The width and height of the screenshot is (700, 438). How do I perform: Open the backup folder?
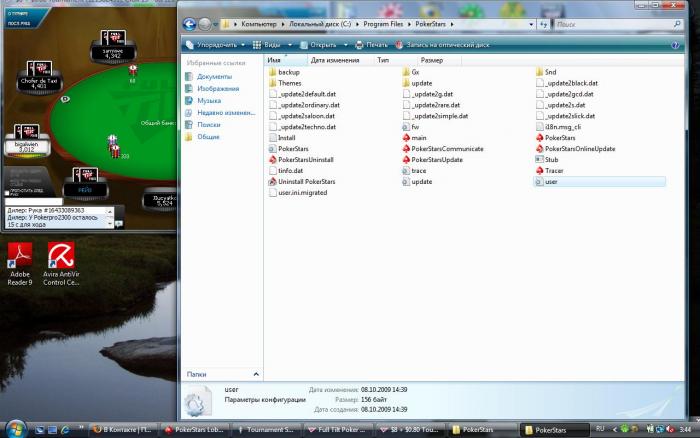pos(284,72)
